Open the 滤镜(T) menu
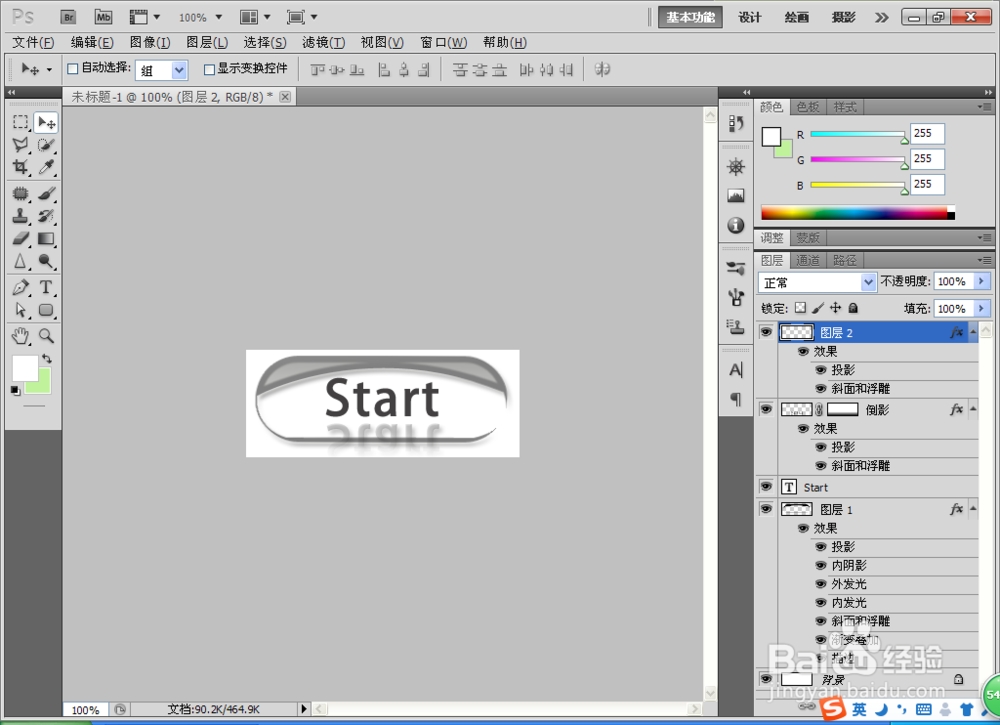Viewport: 1000px width, 725px height. click(323, 43)
